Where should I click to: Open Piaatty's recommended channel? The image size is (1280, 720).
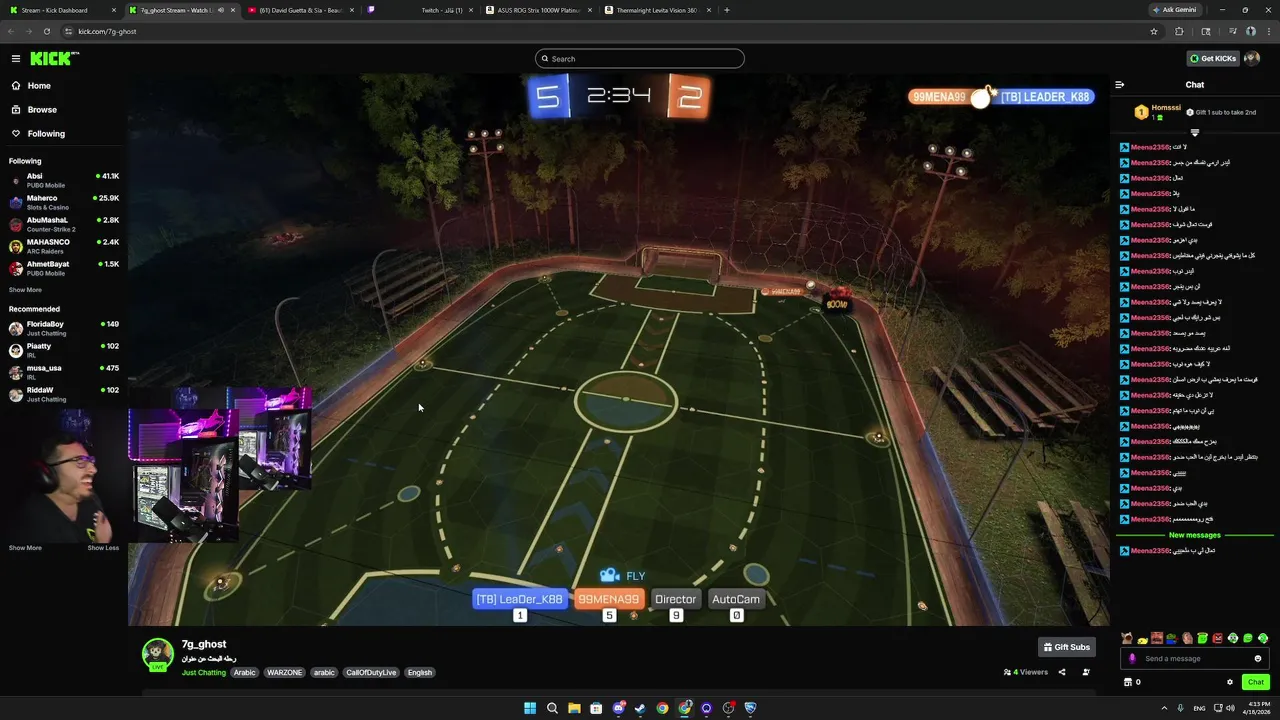coord(64,350)
